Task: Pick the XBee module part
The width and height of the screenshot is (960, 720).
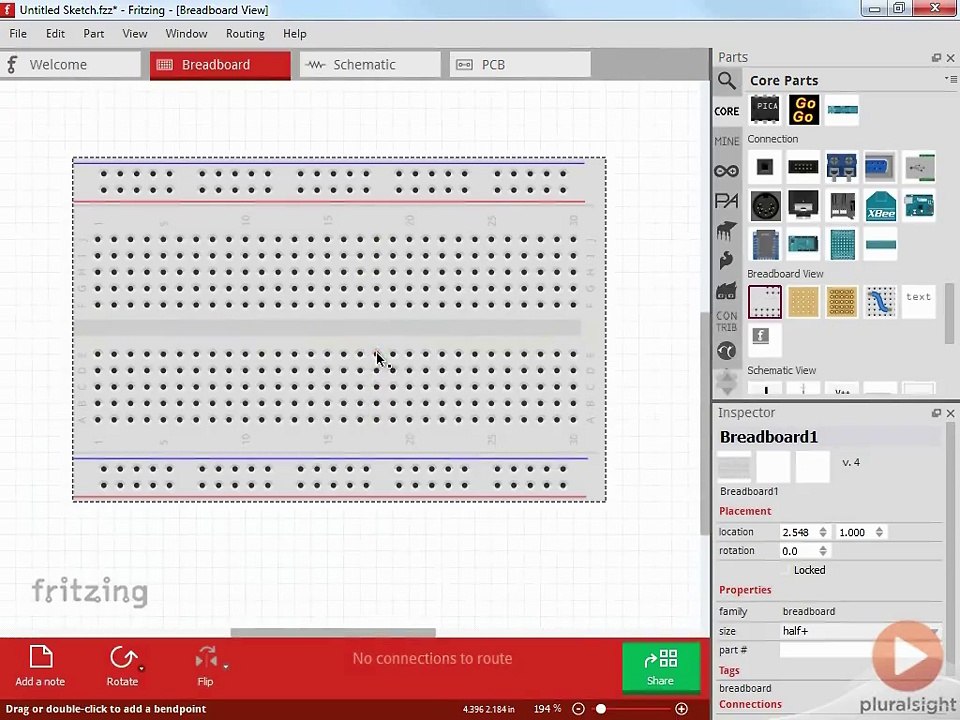Action: pyautogui.click(x=880, y=206)
